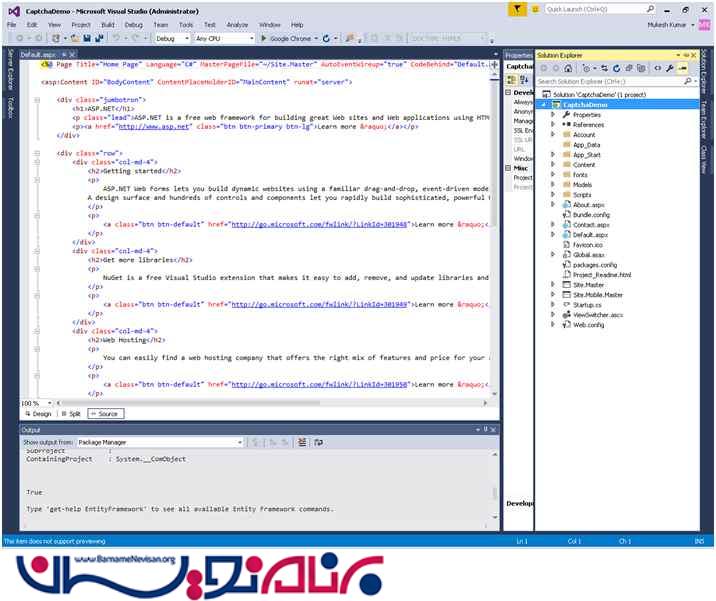Screen dimensions: 716x601
Task: Open the Debug configuration dropdown
Action: click(x=172, y=38)
